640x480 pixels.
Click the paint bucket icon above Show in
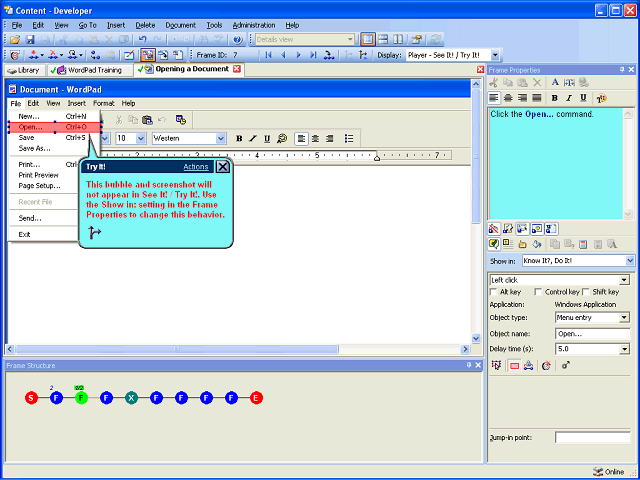tap(537, 244)
